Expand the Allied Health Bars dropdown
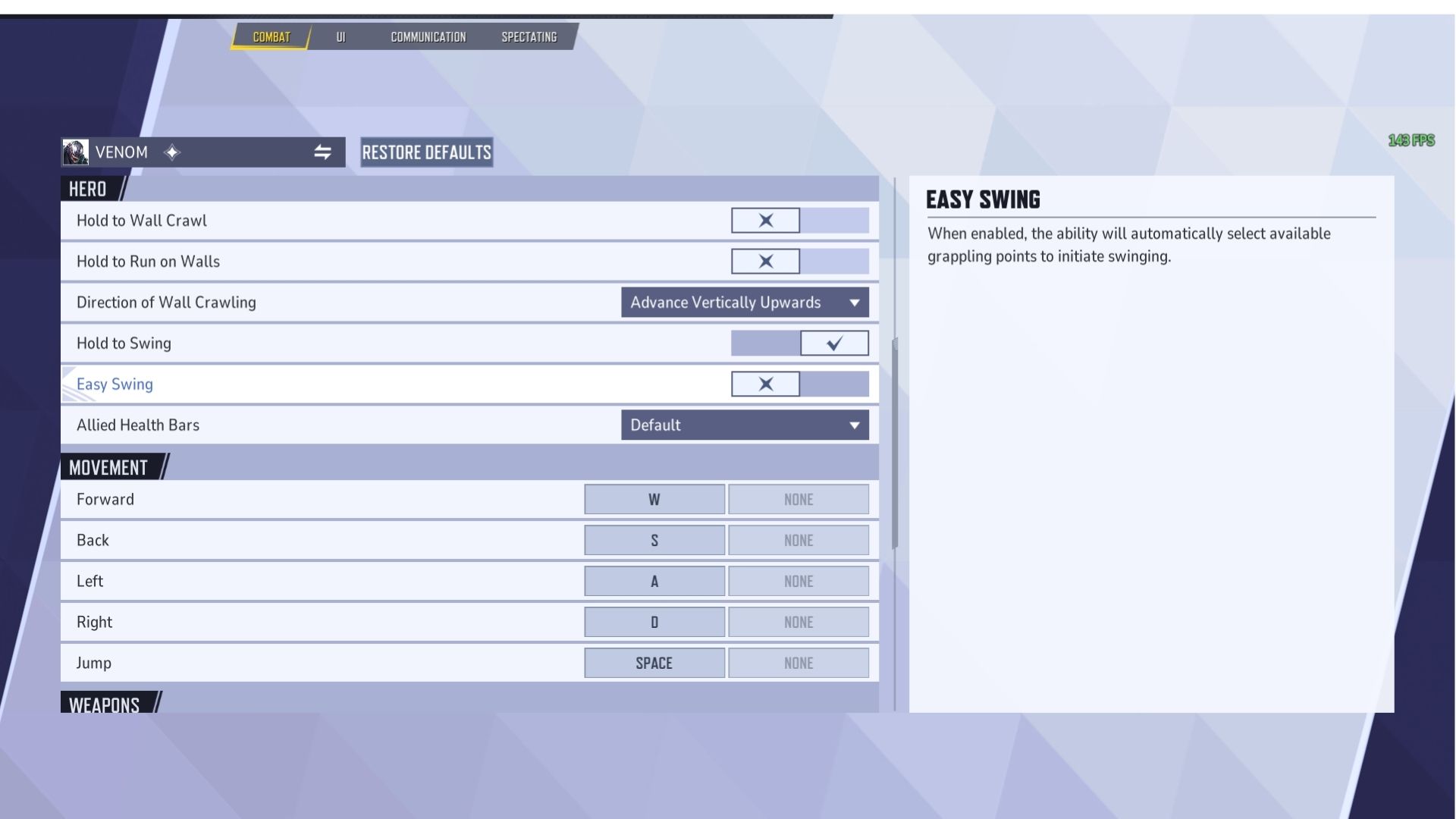Viewport: 1456px width, 819px height. [x=744, y=425]
